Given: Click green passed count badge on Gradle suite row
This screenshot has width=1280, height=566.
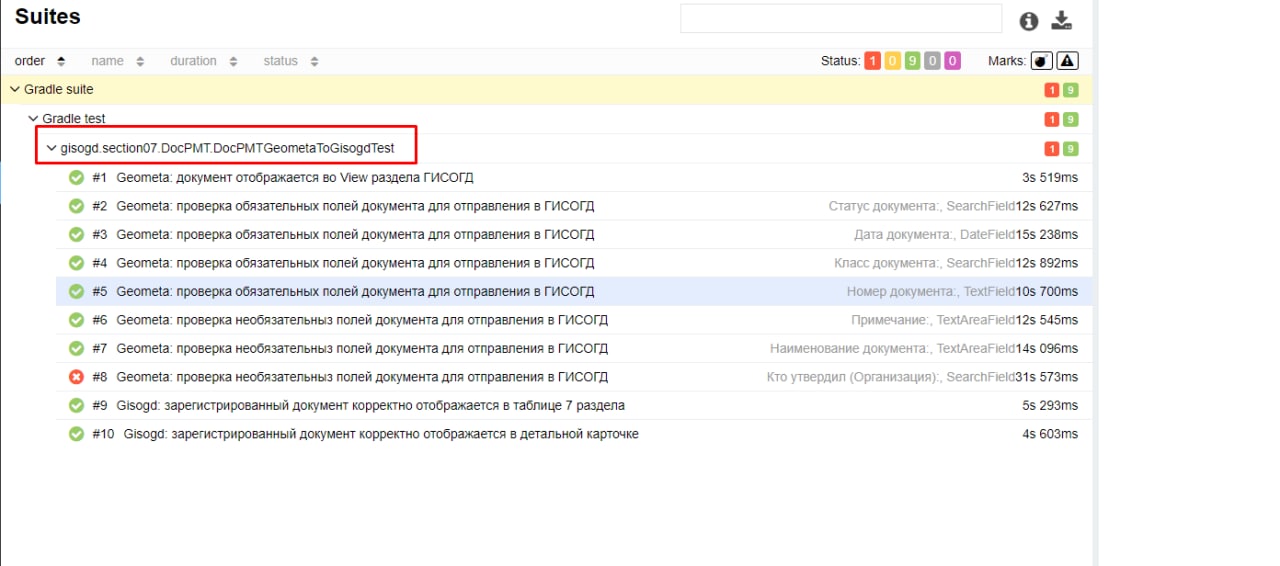Looking at the screenshot, I should click(x=1071, y=90).
